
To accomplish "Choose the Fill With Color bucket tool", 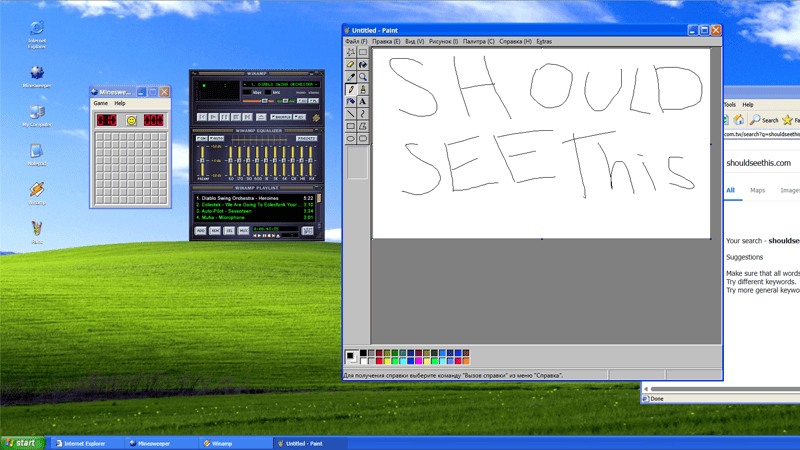I will [x=363, y=64].
